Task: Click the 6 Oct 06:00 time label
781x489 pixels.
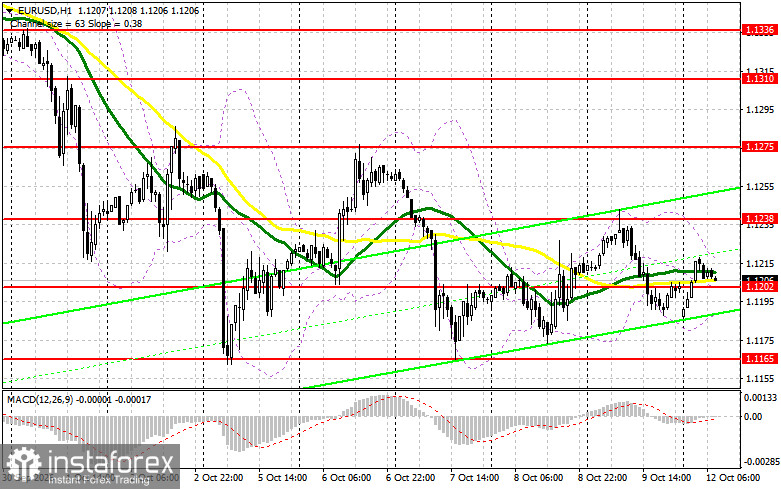Action: pyautogui.click(x=346, y=478)
